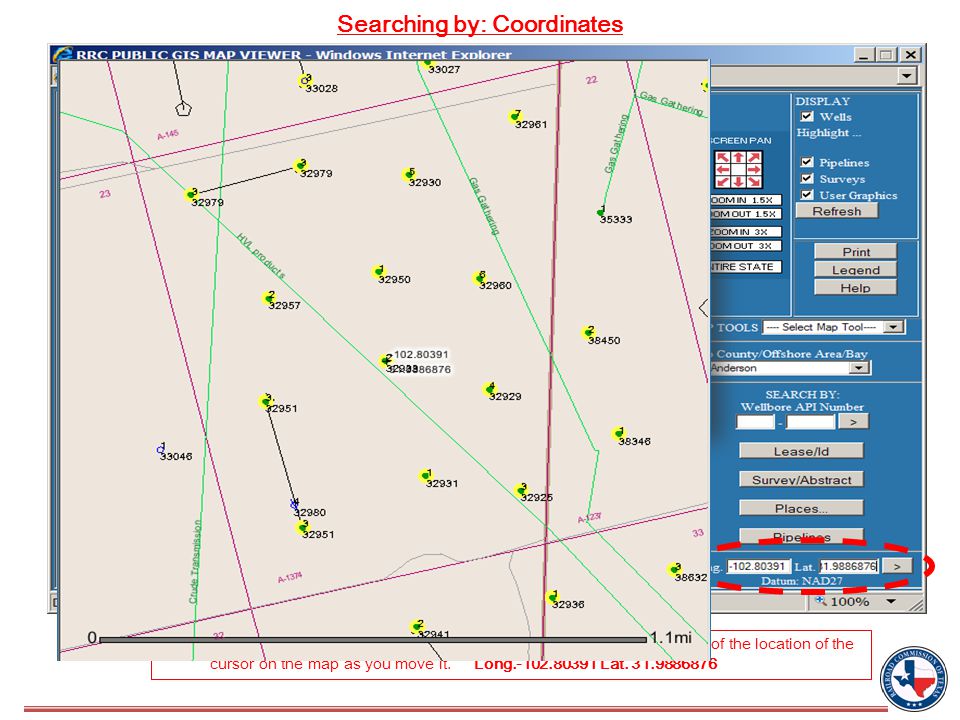Image resolution: width=960 pixels, height=720 pixels.
Task: Click the Crude Transmission pipeline label
Action: (195, 561)
